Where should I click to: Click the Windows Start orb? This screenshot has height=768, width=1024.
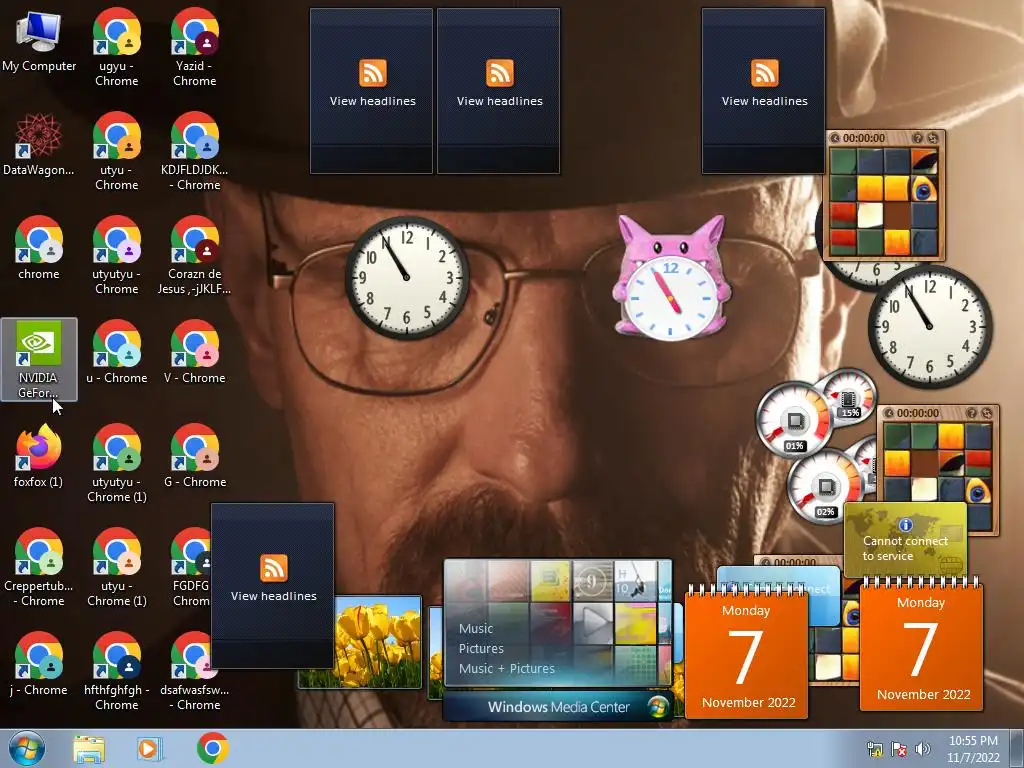click(x=26, y=748)
